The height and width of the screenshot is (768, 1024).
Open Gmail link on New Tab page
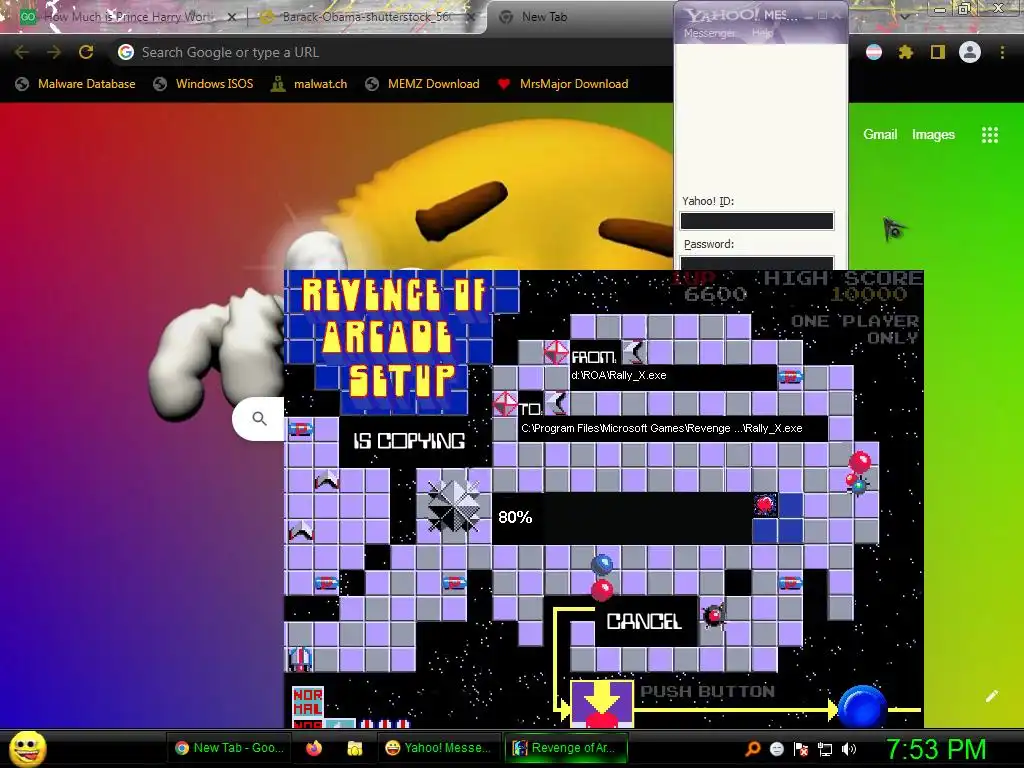pyautogui.click(x=880, y=135)
